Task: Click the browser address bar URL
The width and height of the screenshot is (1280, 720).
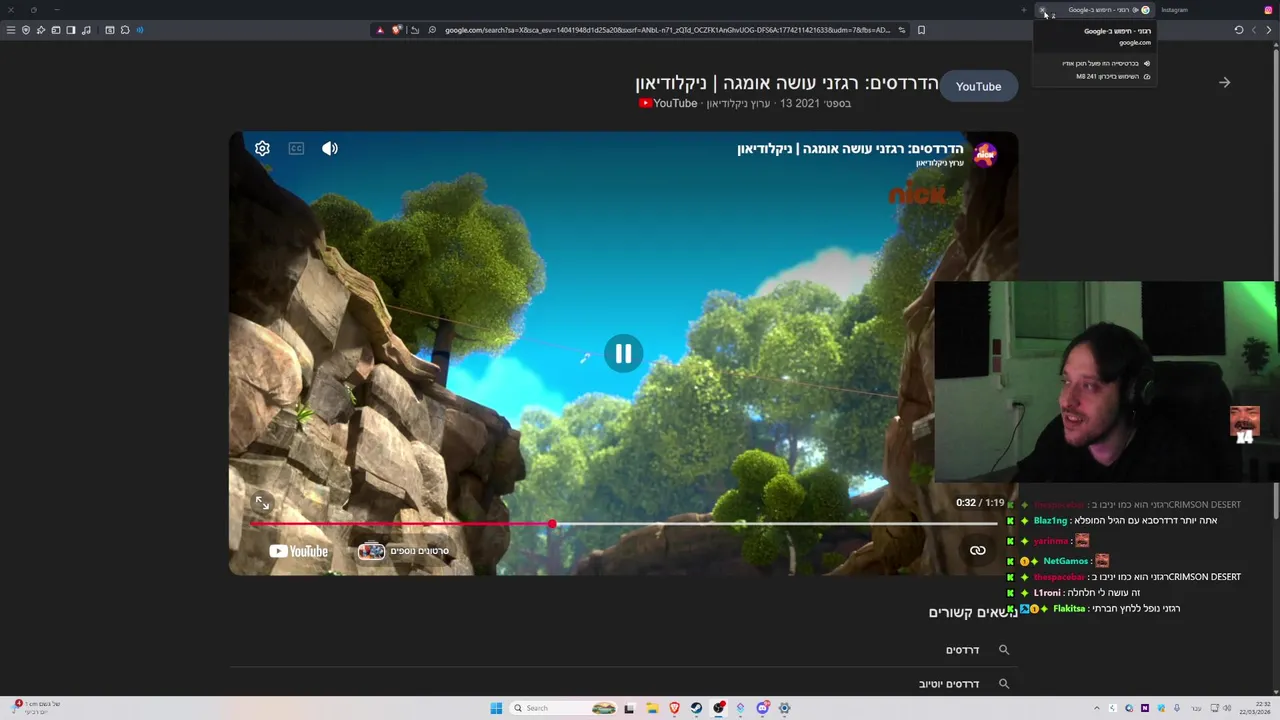Action: pyautogui.click(x=667, y=30)
